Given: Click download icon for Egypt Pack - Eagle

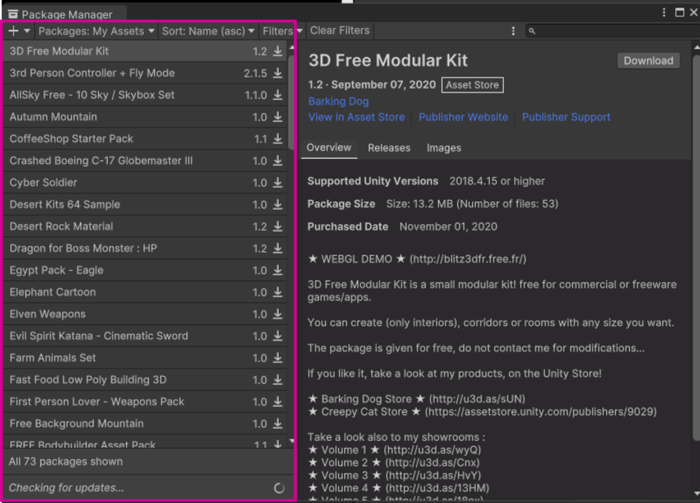Looking at the screenshot, I should pyautogui.click(x=278, y=271).
